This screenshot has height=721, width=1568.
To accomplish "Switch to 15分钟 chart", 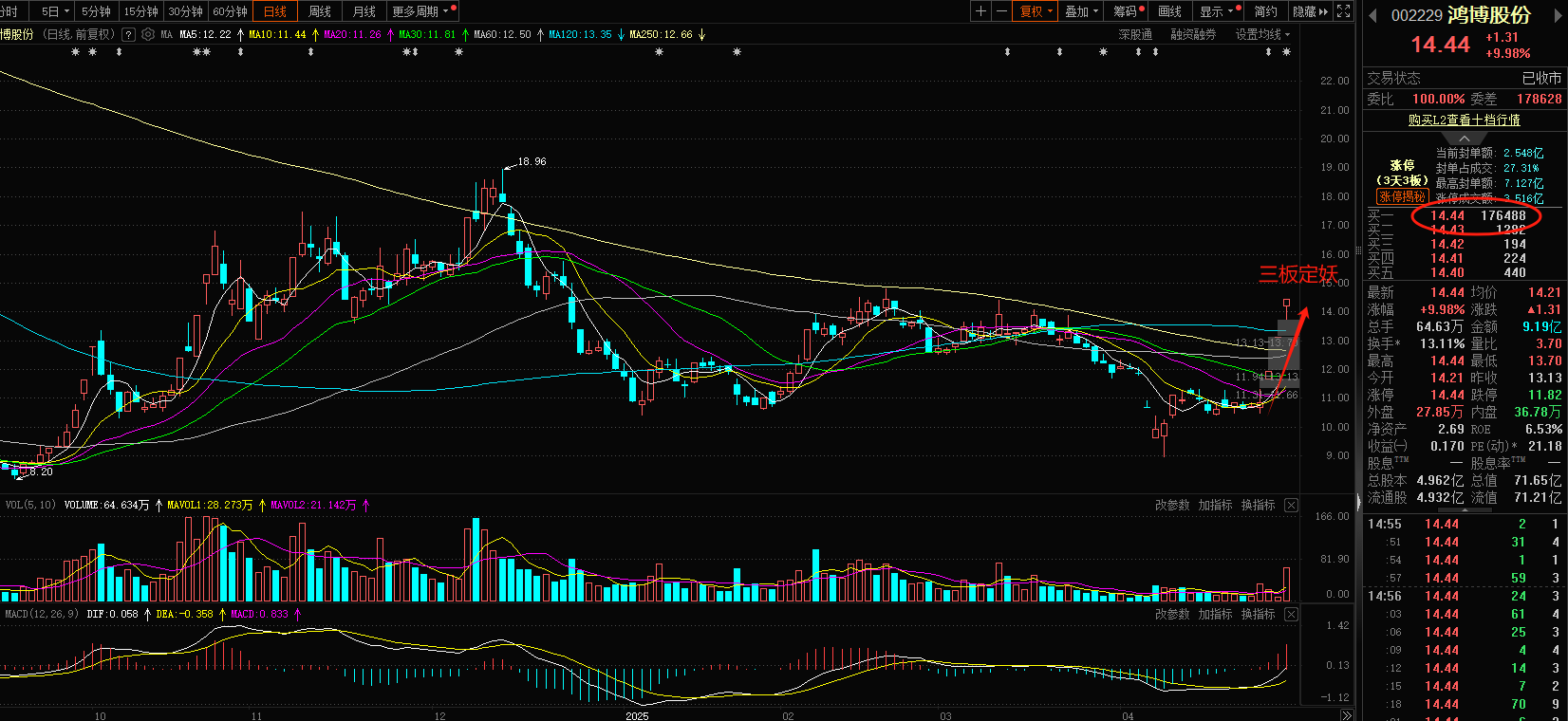I will pos(140,11).
